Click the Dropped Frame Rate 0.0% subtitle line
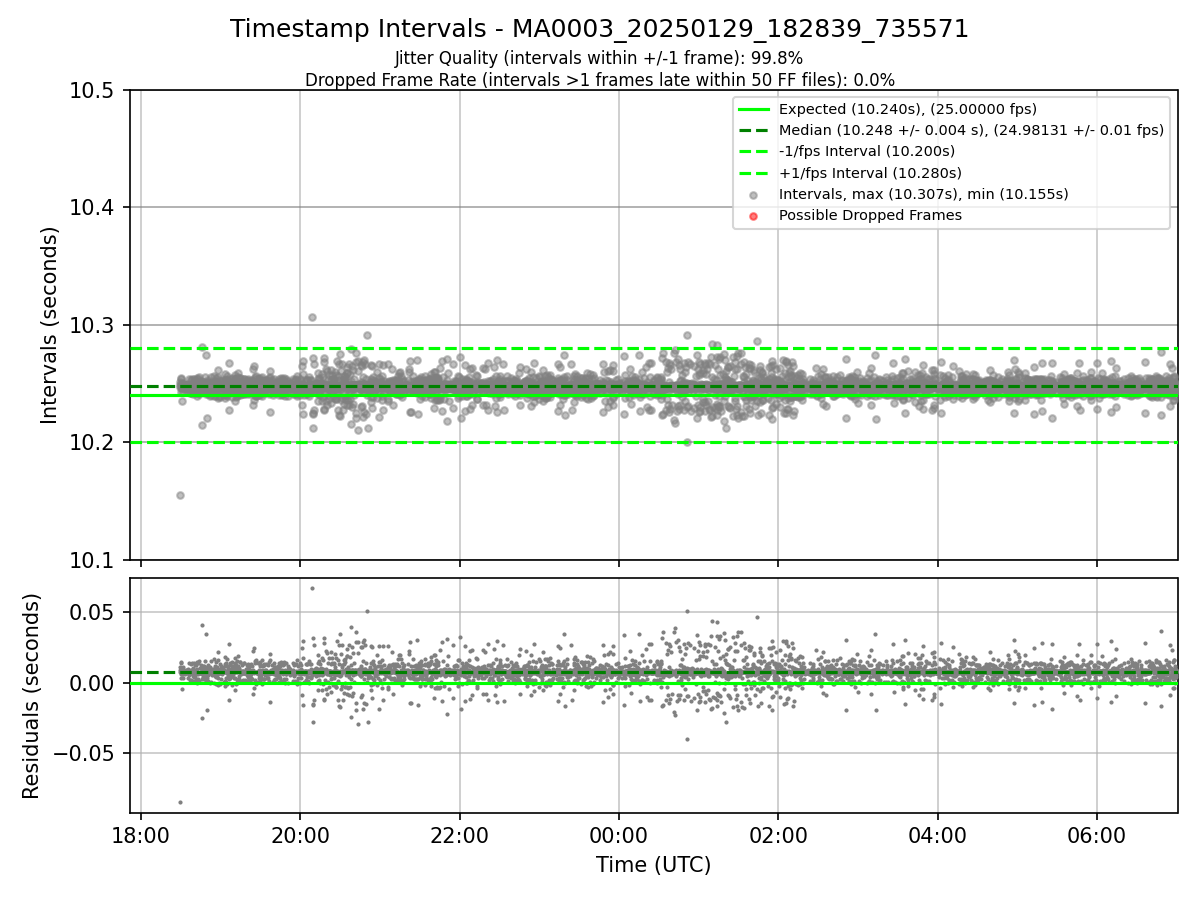Screen dimensions: 1200x900 pyautogui.click(x=599, y=79)
